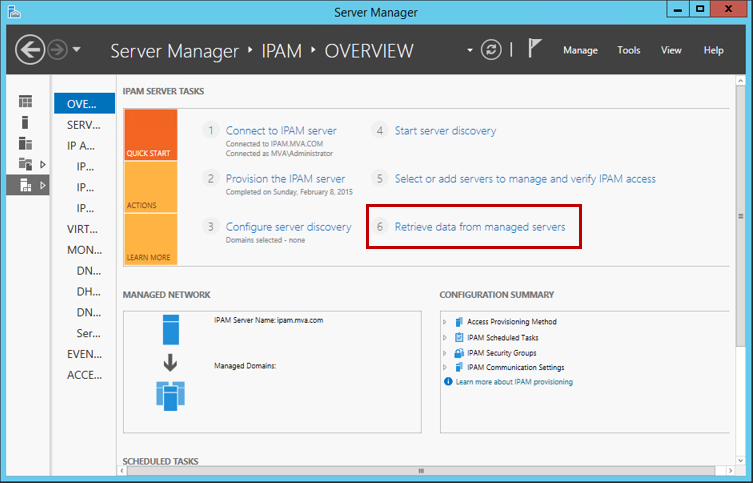Open the Dashboard icon in the left sidebar
Viewport: 753px width, 483px height.
(25, 102)
